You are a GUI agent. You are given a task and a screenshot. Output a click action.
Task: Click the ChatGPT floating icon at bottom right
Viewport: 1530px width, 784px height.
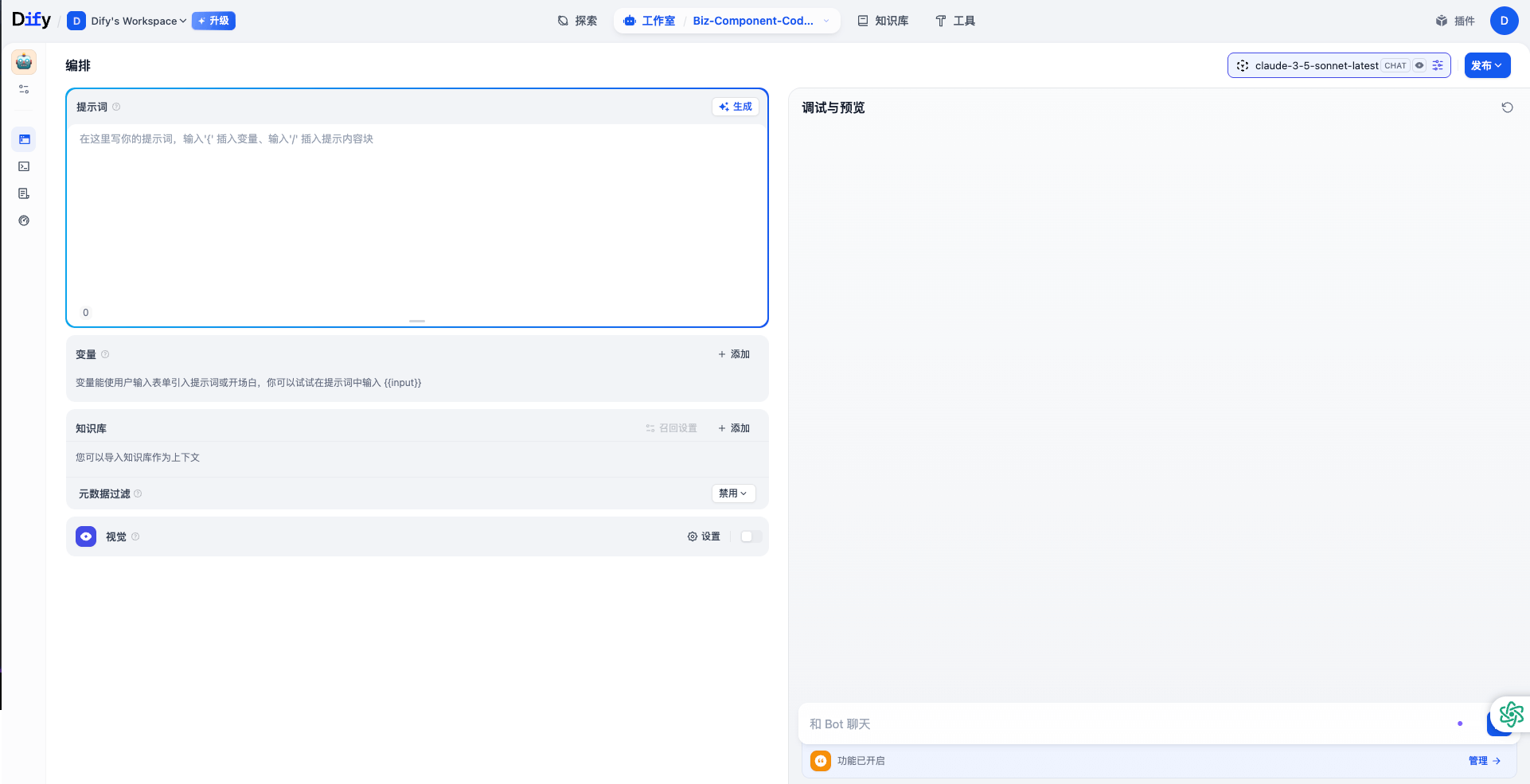tap(1511, 714)
